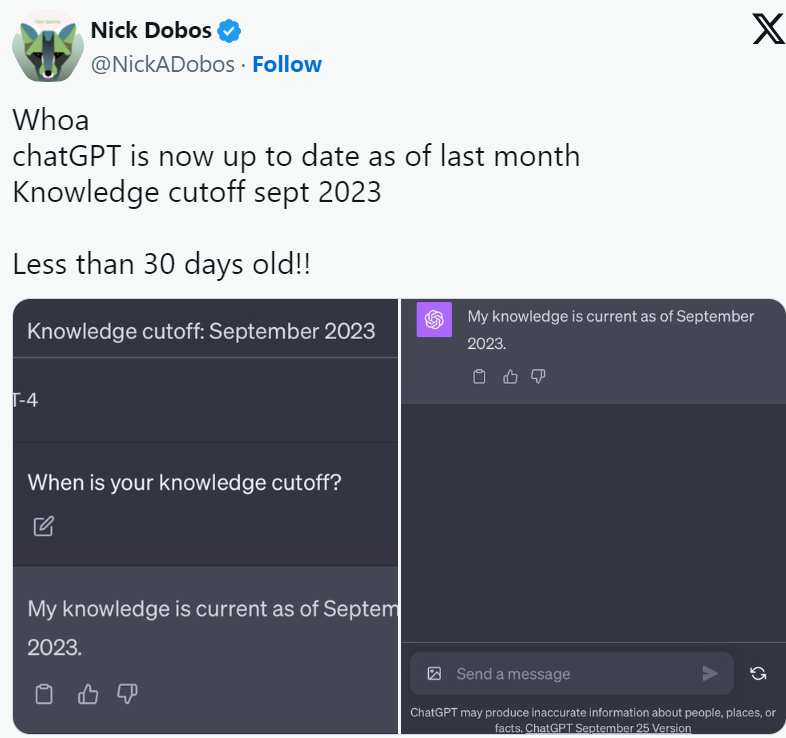Dislike the right screenshot response
Image resolution: width=786 pixels, height=738 pixels.
pyautogui.click(x=538, y=377)
